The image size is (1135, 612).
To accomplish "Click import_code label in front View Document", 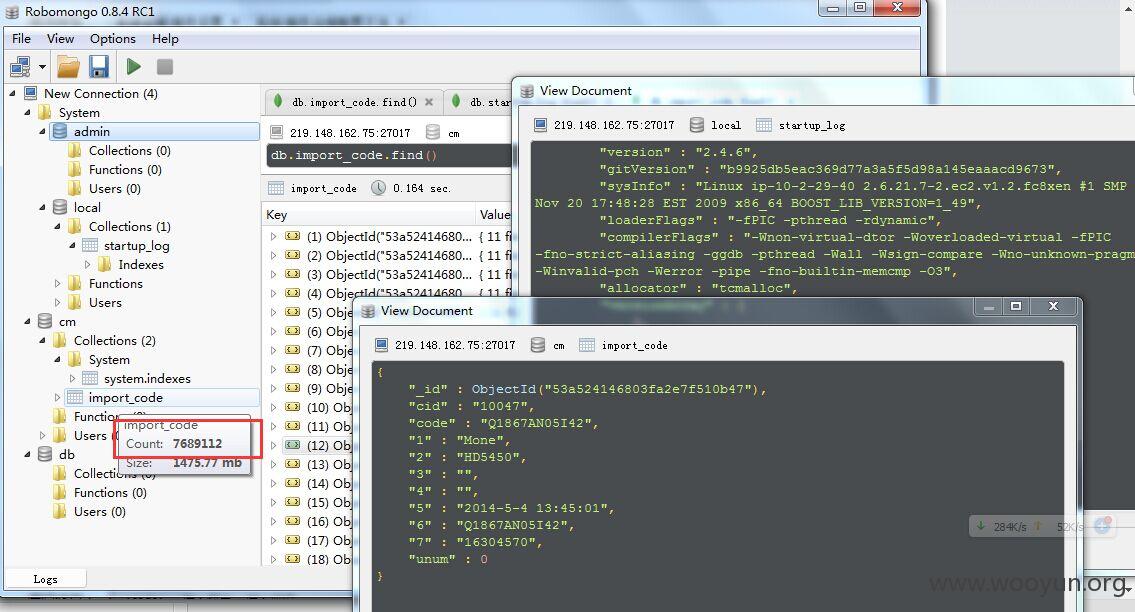I will (634, 345).
